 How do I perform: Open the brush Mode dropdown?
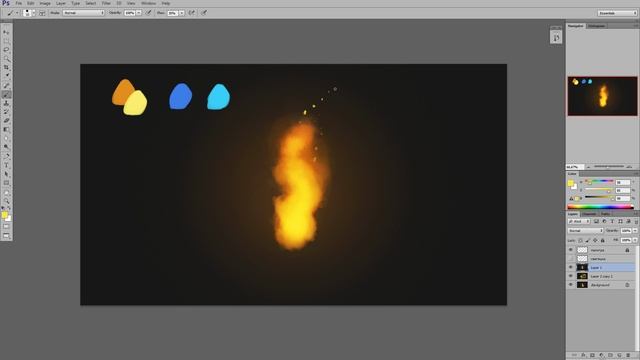(84, 13)
